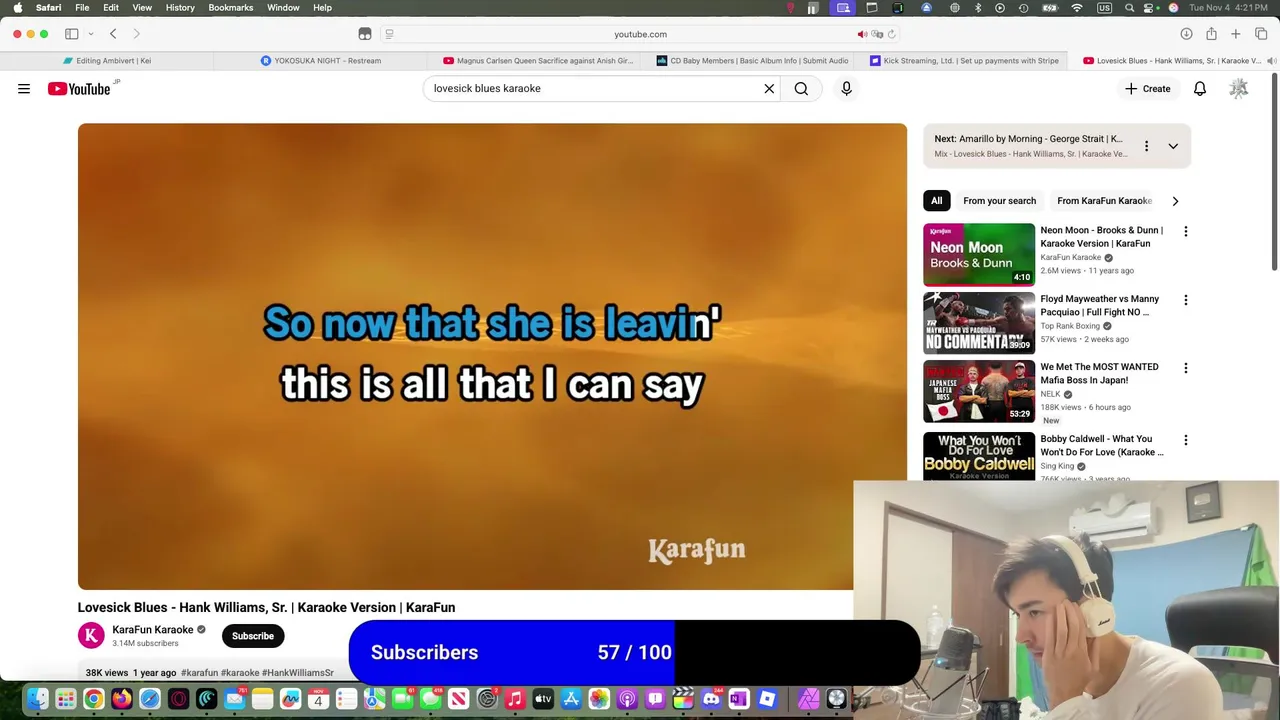The width and height of the screenshot is (1280, 720).
Task: Open more options for Bobby Caldwell video
Action: coord(1186,440)
